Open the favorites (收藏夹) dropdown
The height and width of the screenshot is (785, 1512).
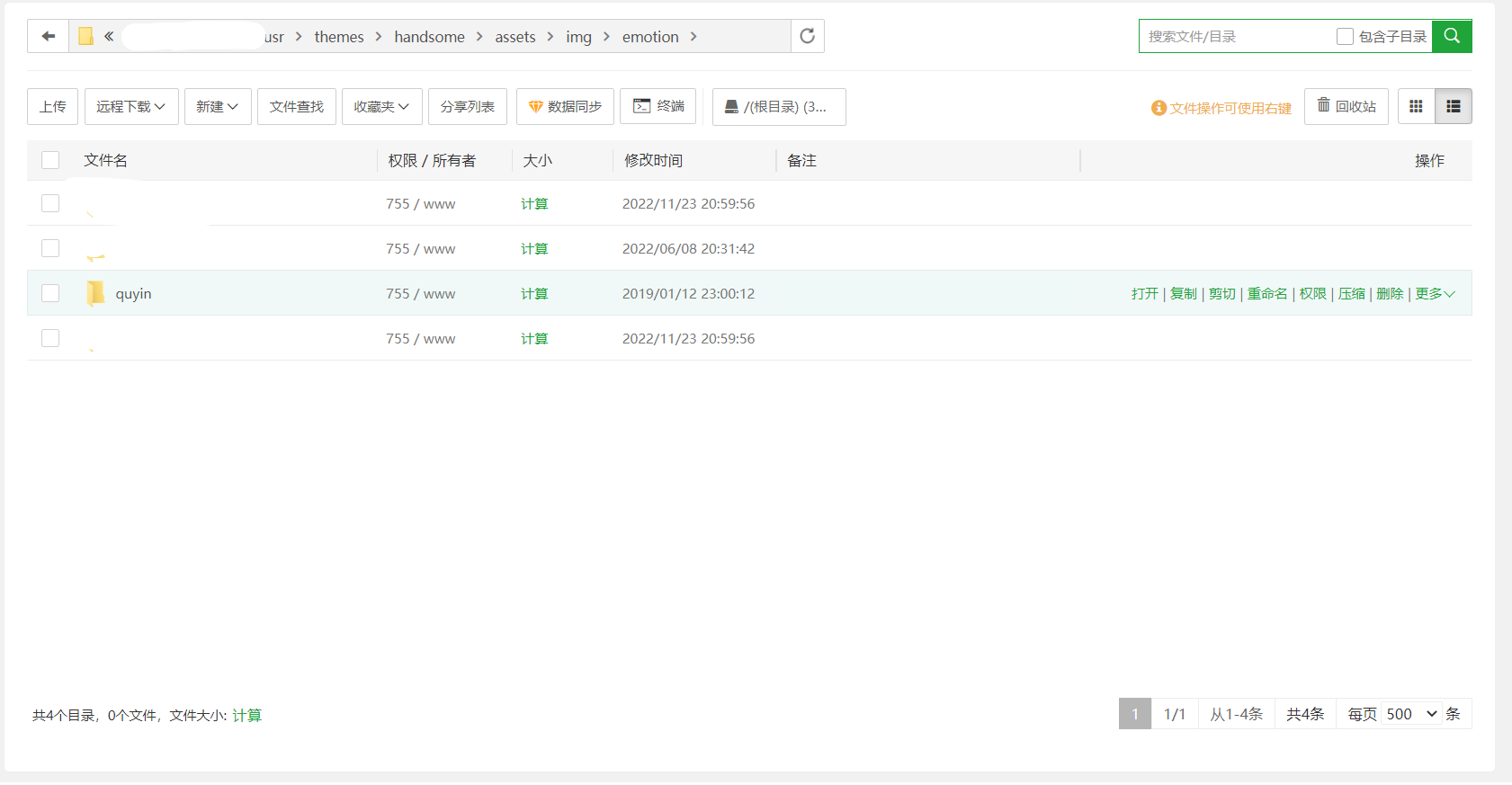[x=381, y=106]
